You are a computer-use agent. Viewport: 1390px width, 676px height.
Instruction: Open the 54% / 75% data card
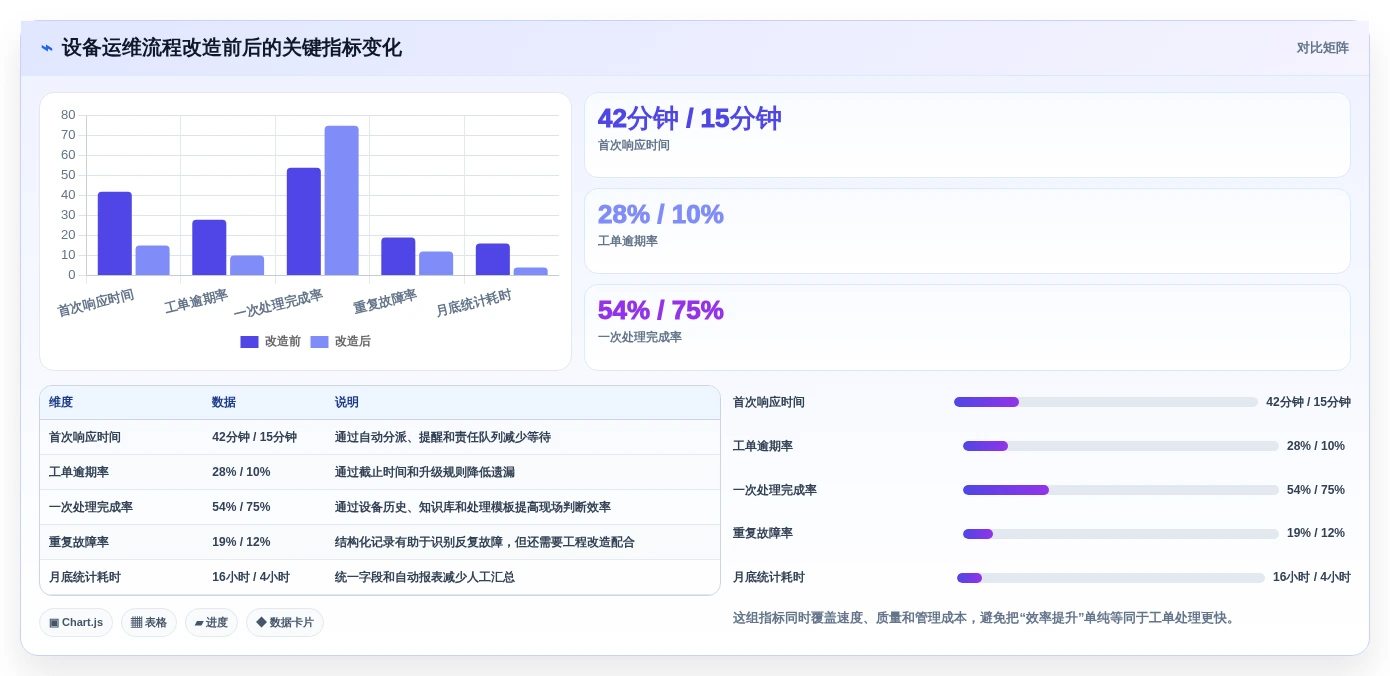click(967, 327)
